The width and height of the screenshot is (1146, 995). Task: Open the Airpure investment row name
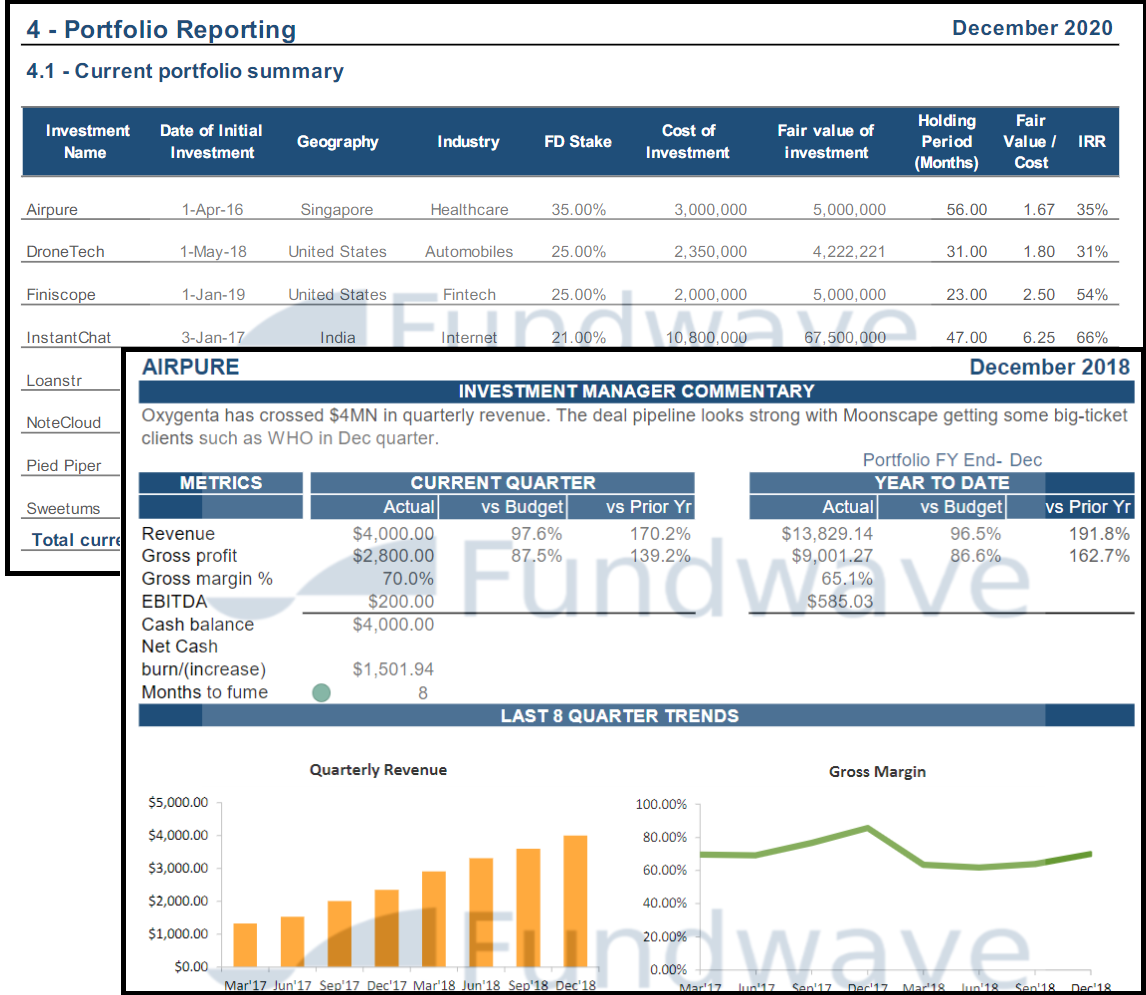pos(52,210)
